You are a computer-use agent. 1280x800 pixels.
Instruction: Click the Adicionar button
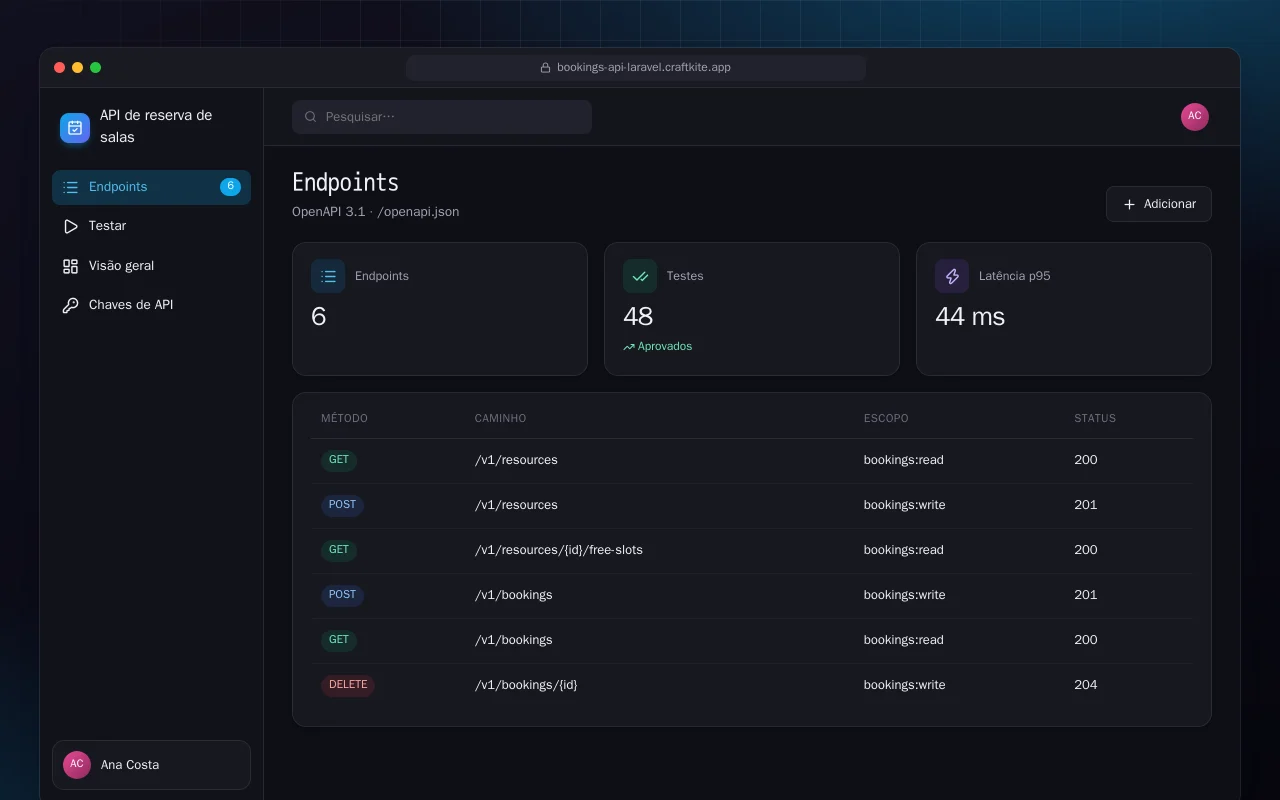coord(1159,204)
